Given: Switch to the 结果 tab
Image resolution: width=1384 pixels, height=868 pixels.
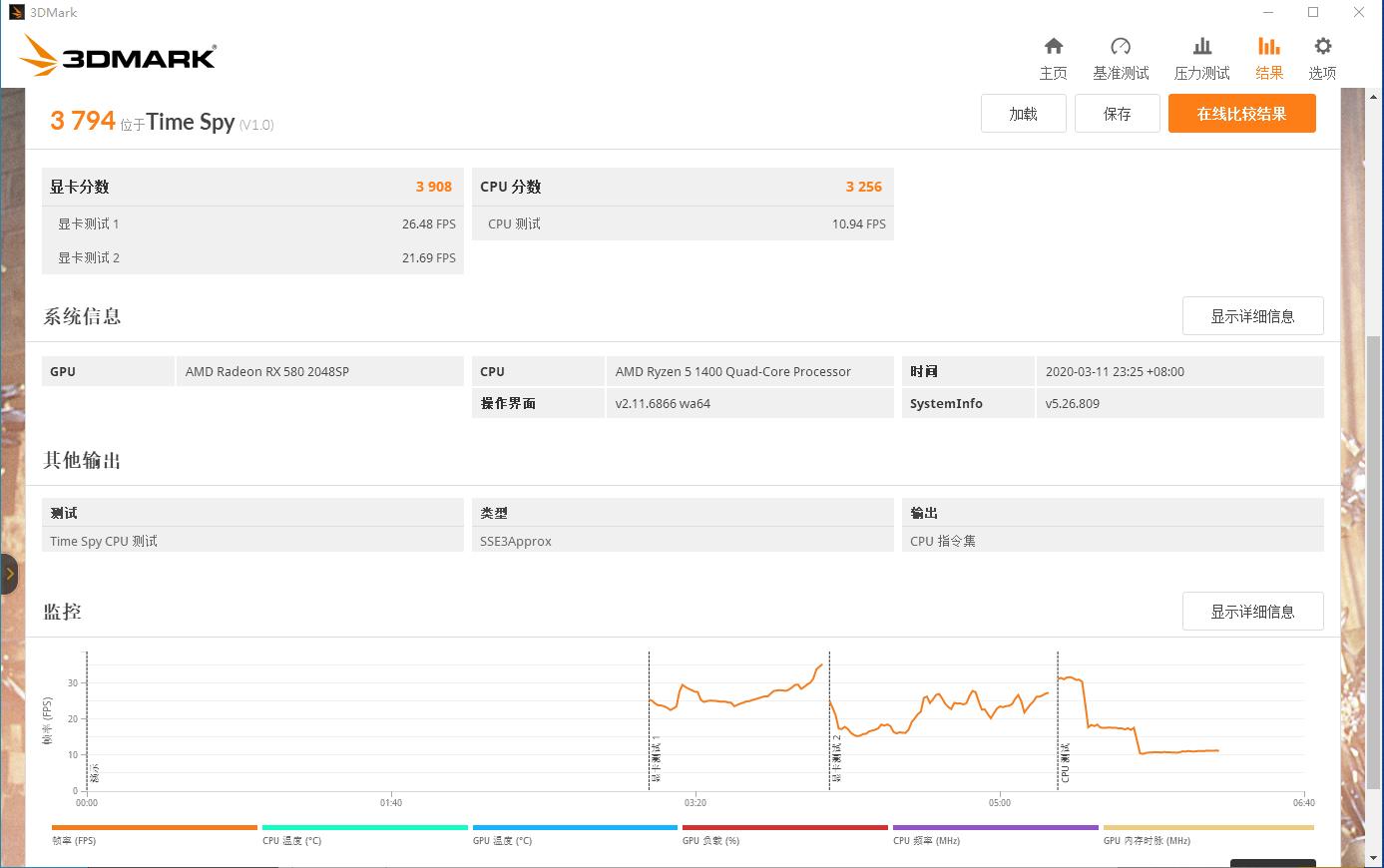Looking at the screenshot, I should tap(1268, 55).
